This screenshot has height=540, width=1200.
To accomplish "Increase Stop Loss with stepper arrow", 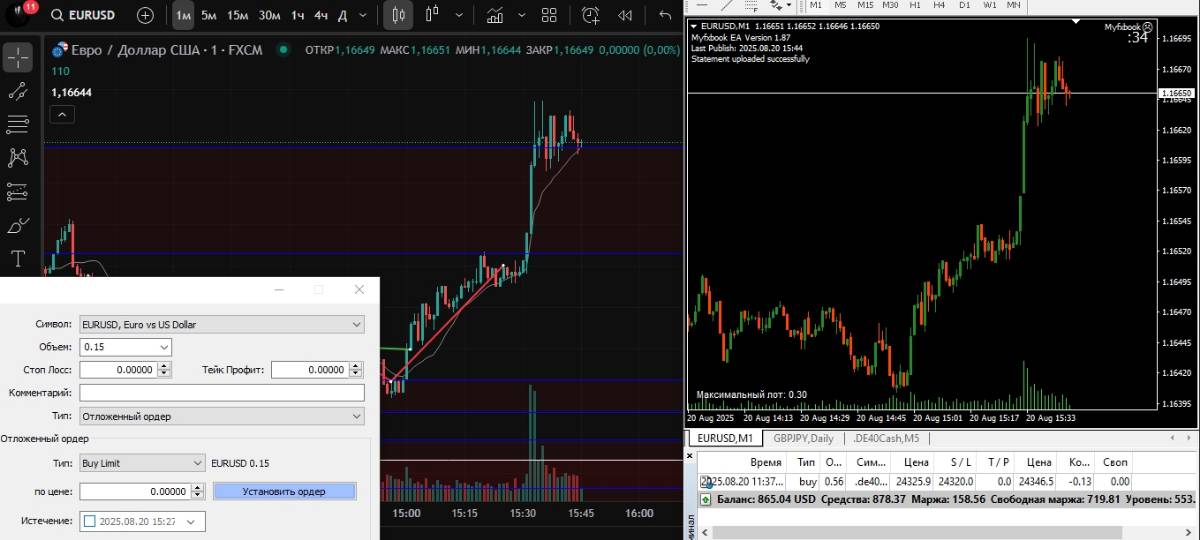I will point(165,366).
